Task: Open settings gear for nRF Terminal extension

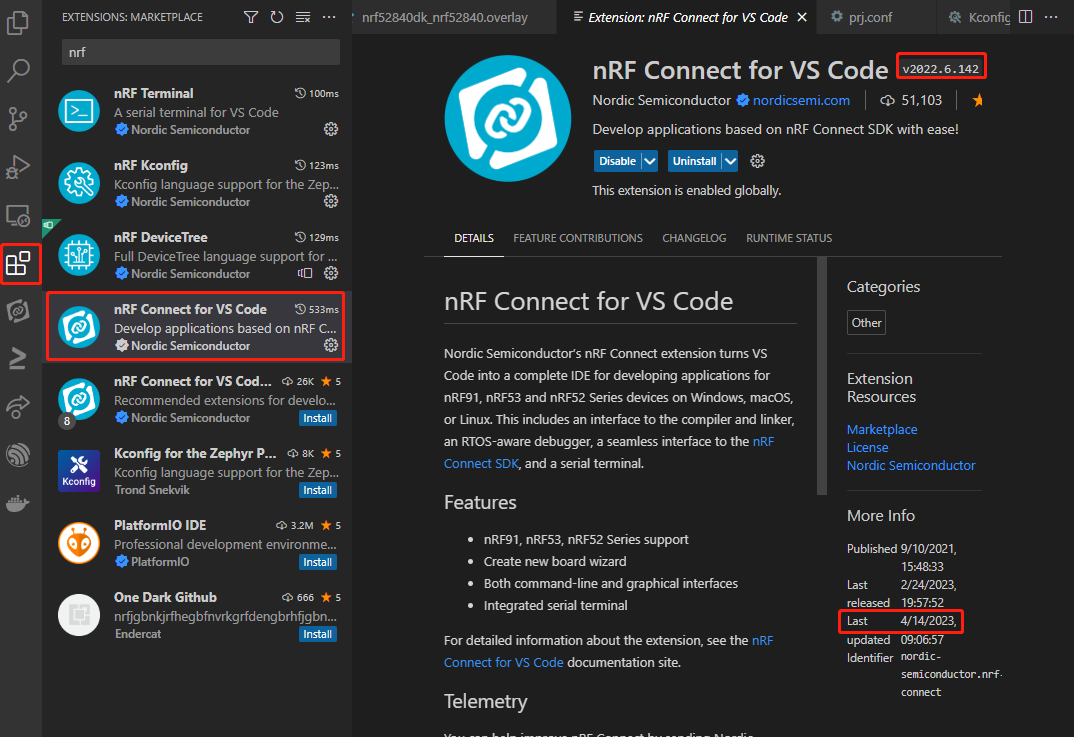Action: [x=331, y=129]
